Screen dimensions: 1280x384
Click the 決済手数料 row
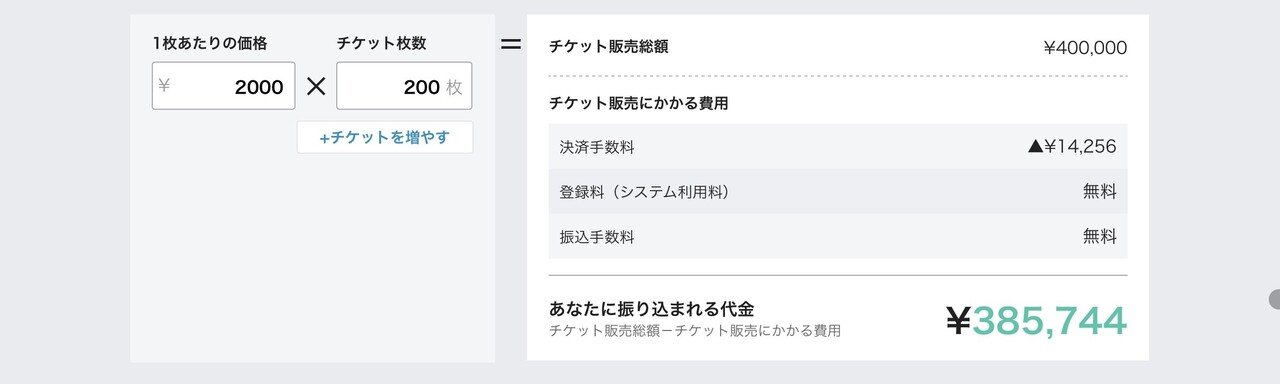click(838, 147)
